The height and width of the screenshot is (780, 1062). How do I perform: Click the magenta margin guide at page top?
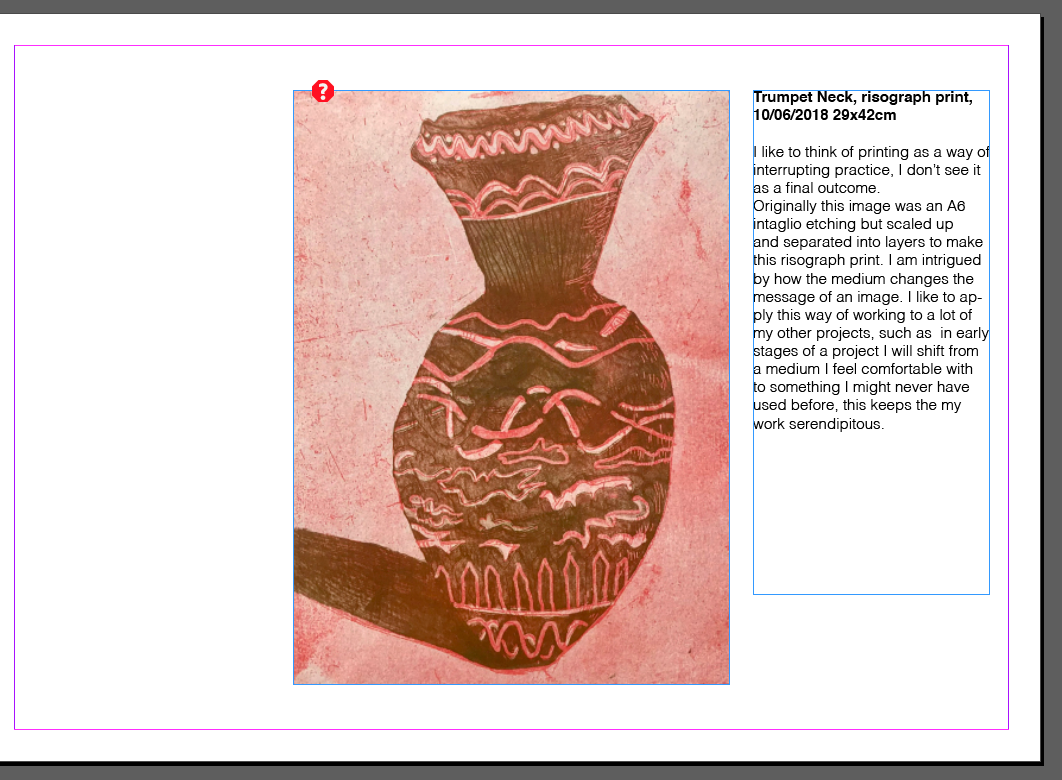point(511,46)
